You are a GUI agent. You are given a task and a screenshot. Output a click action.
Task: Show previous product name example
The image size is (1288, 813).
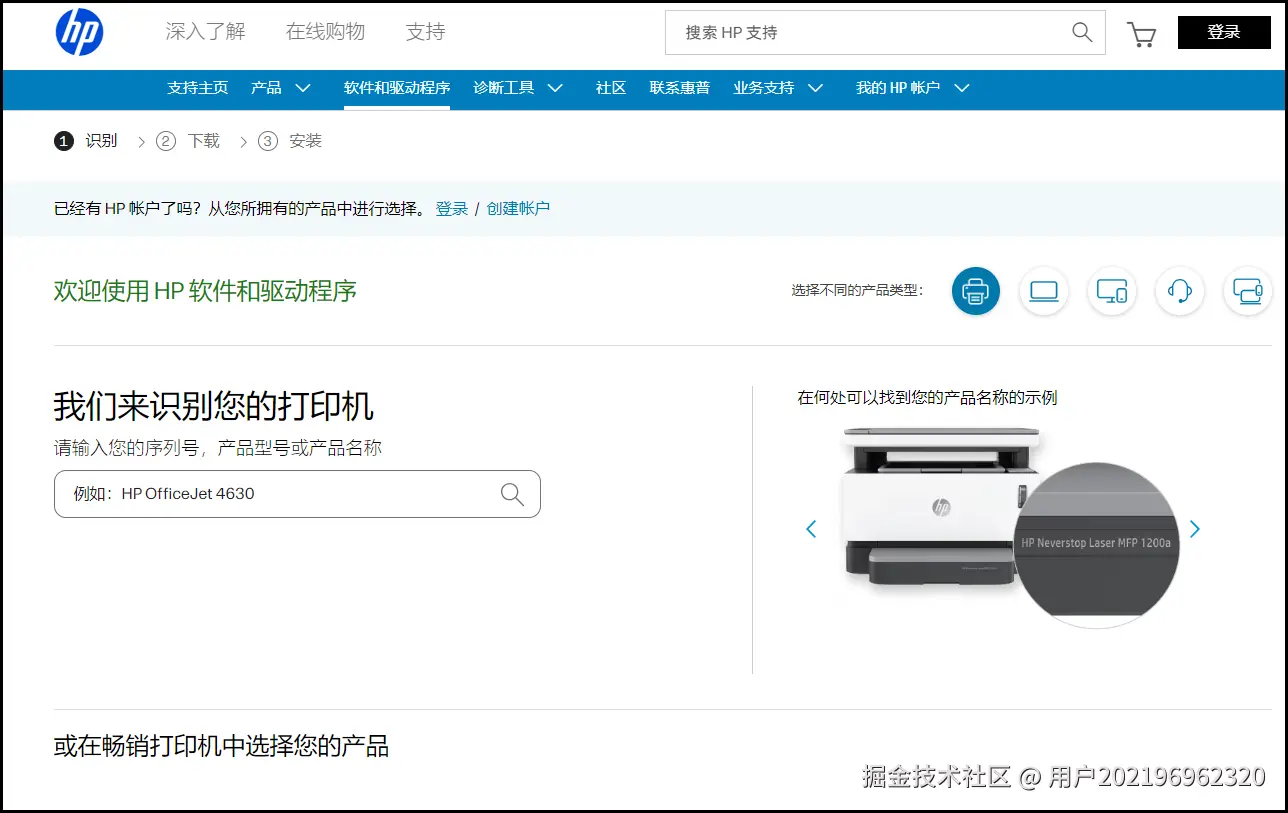(811, 529)
